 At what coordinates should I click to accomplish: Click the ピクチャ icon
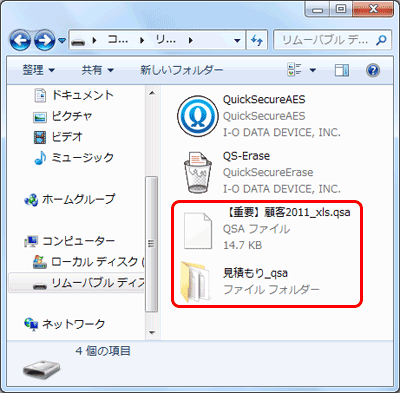(40, 117)
